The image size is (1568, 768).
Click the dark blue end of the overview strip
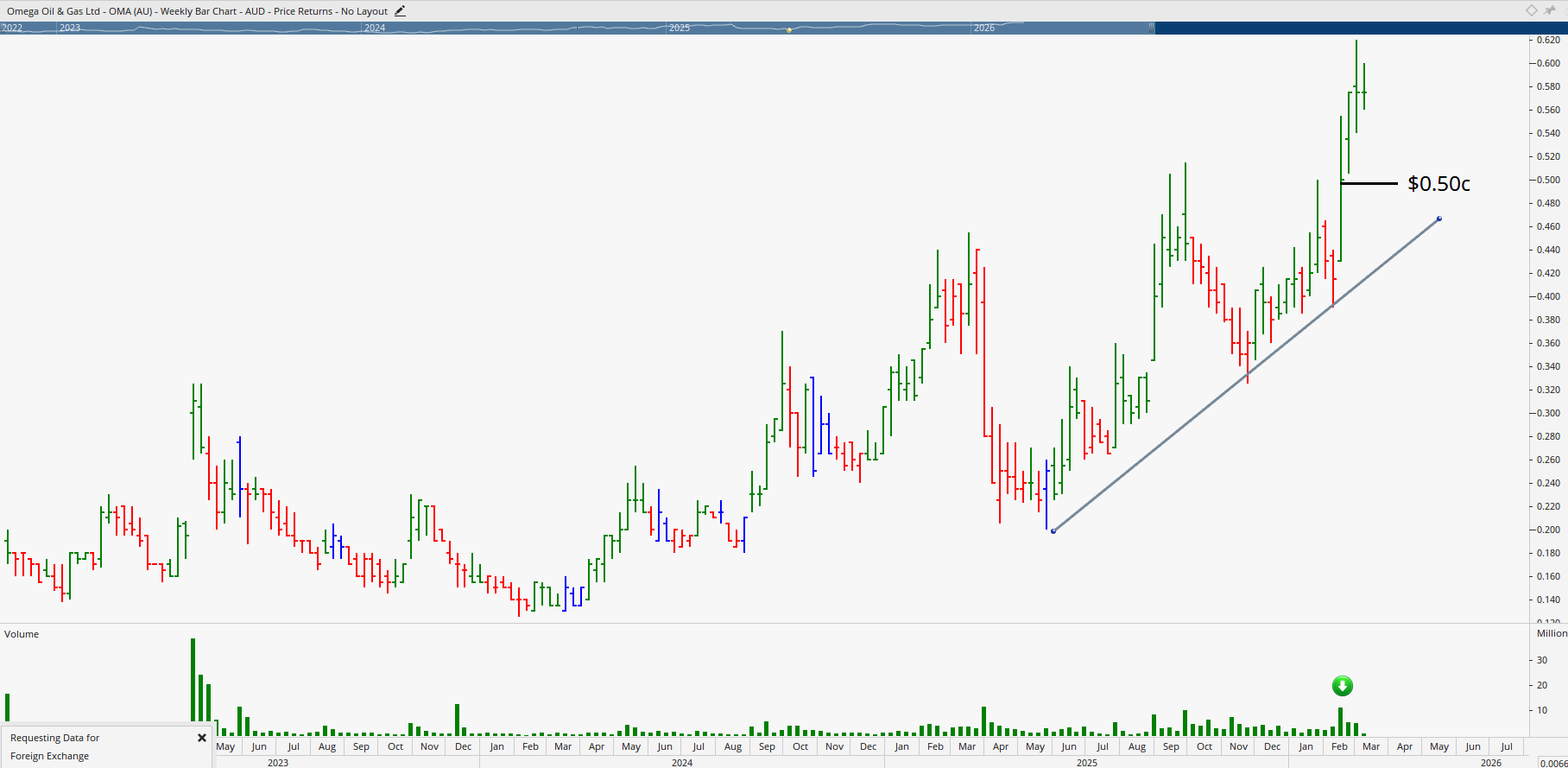(1361, 28)
